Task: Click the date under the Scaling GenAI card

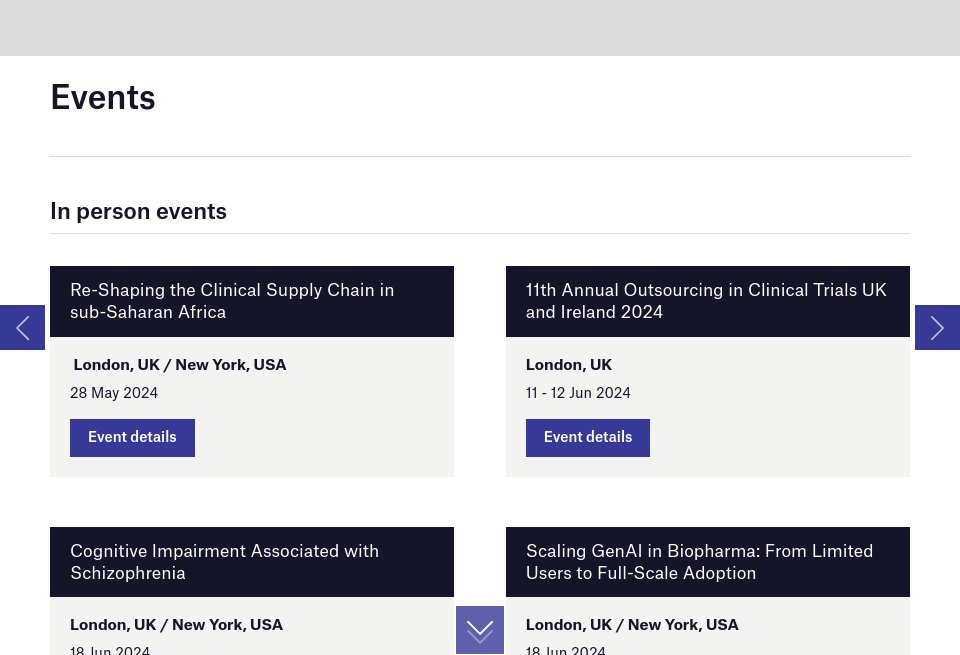Action: tap(566, 650)
